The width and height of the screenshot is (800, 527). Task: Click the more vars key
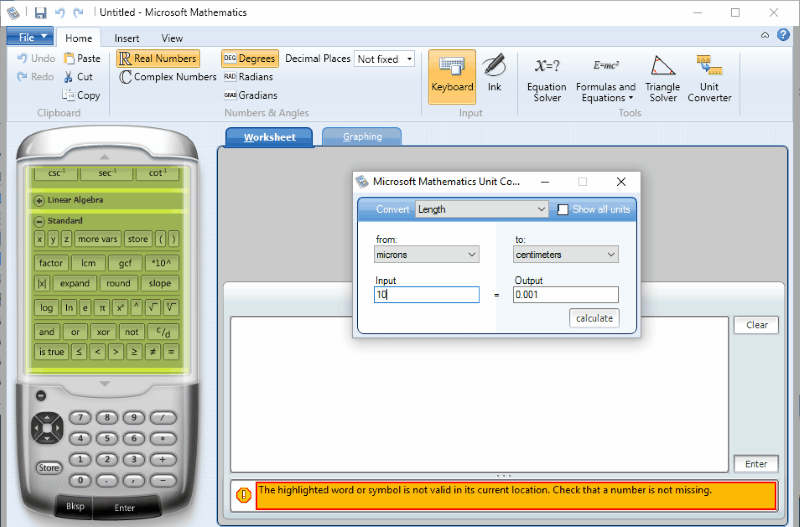pyautogui.click(x=97, y=239)
